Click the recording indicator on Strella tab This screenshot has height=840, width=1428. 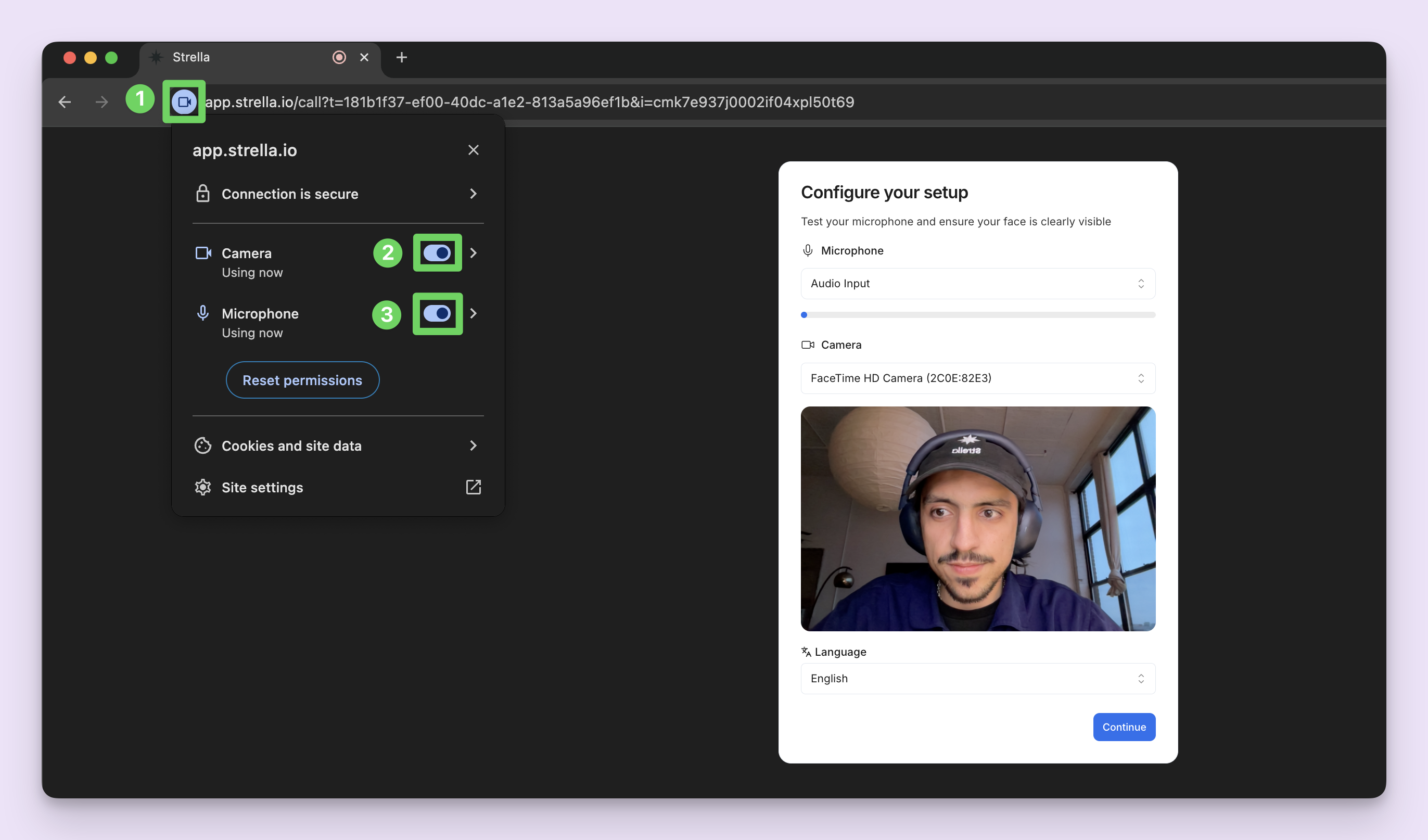pyautogui.click(x=339, y=57)
